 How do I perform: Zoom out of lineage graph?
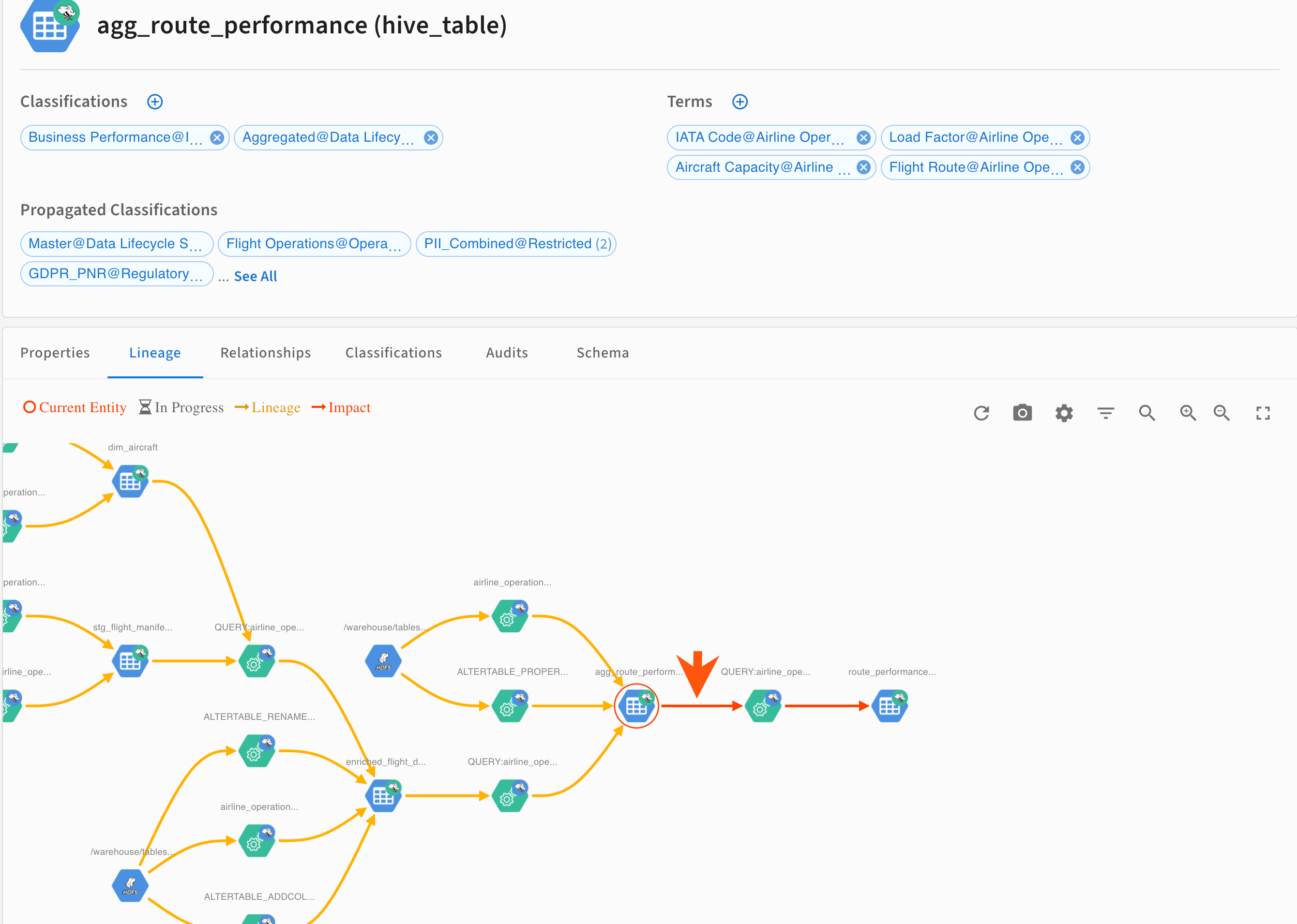point(1222,413)
